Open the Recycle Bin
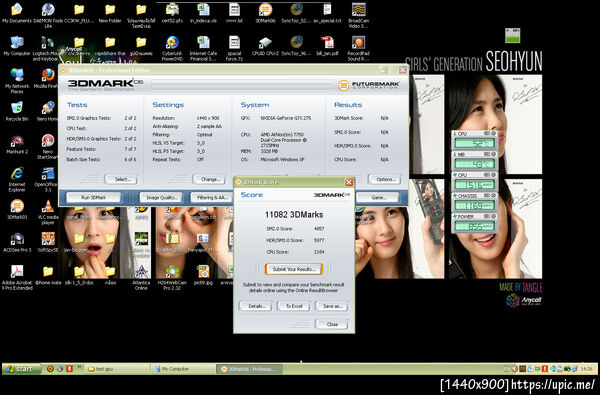The image size is (600, 395). 17,111
